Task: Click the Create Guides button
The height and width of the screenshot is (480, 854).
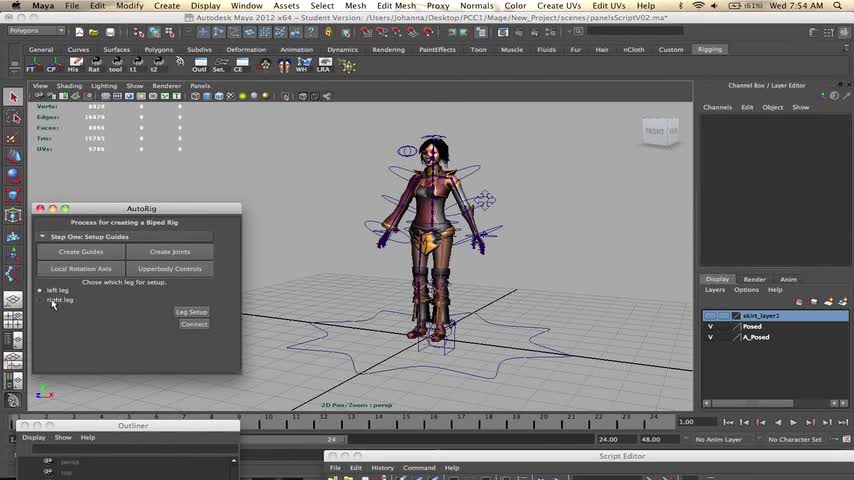Action: [x=81, y=252]
